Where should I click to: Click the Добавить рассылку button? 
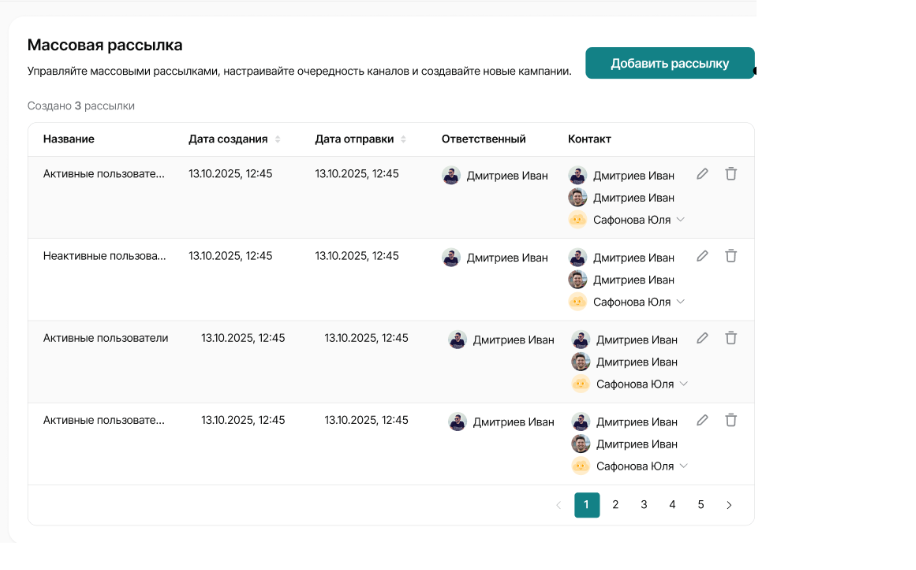670,63
